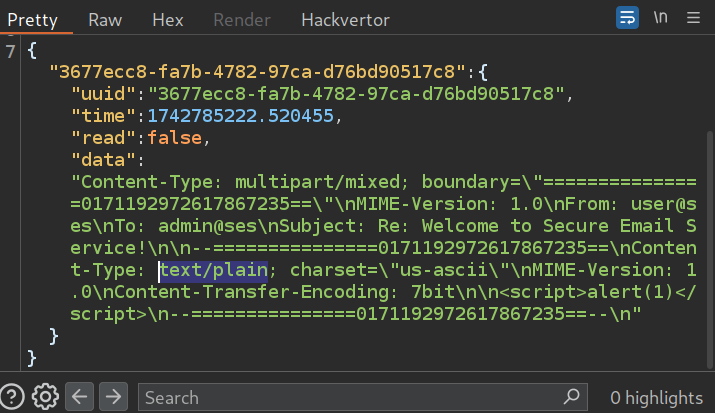The height and width of the screenshot is (413, 715).
Task: Toggle the \n non-printable characters button
Action: click(661, 18)
